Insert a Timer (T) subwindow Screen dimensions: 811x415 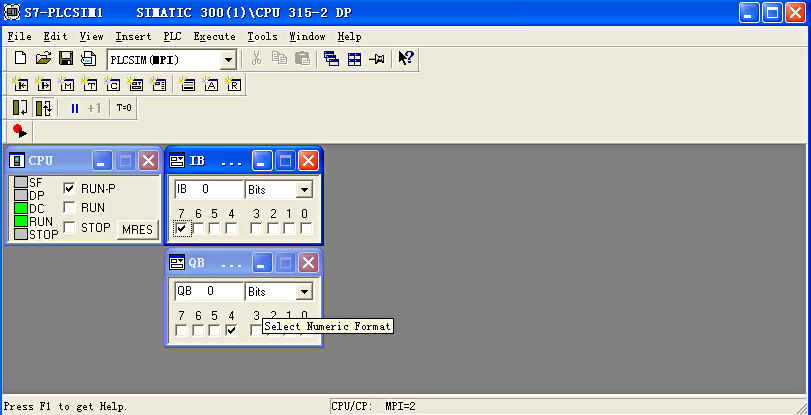[x=88, y=84]
